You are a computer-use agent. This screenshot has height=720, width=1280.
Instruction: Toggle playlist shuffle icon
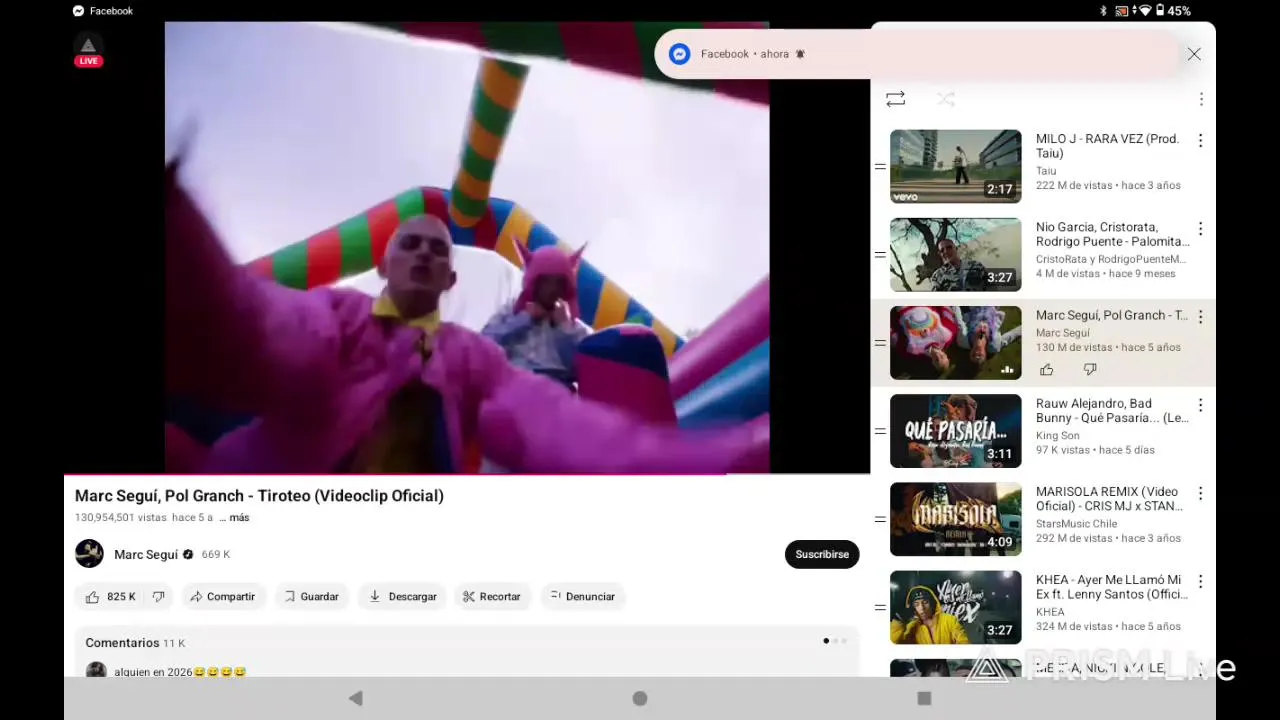click(946, 99)
